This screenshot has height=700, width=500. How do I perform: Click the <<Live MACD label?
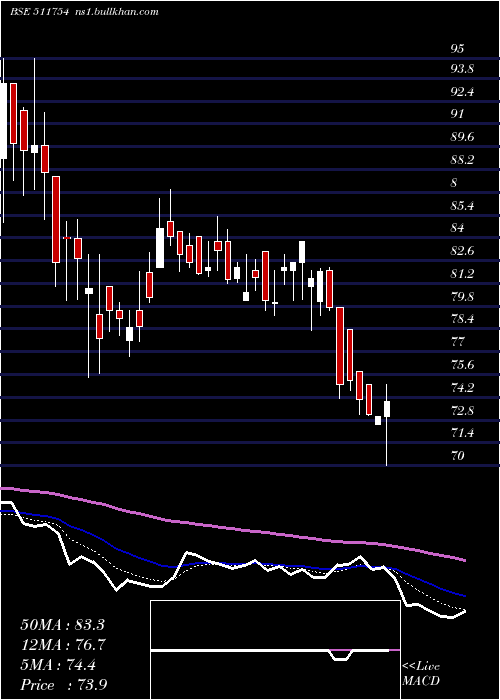421,674
